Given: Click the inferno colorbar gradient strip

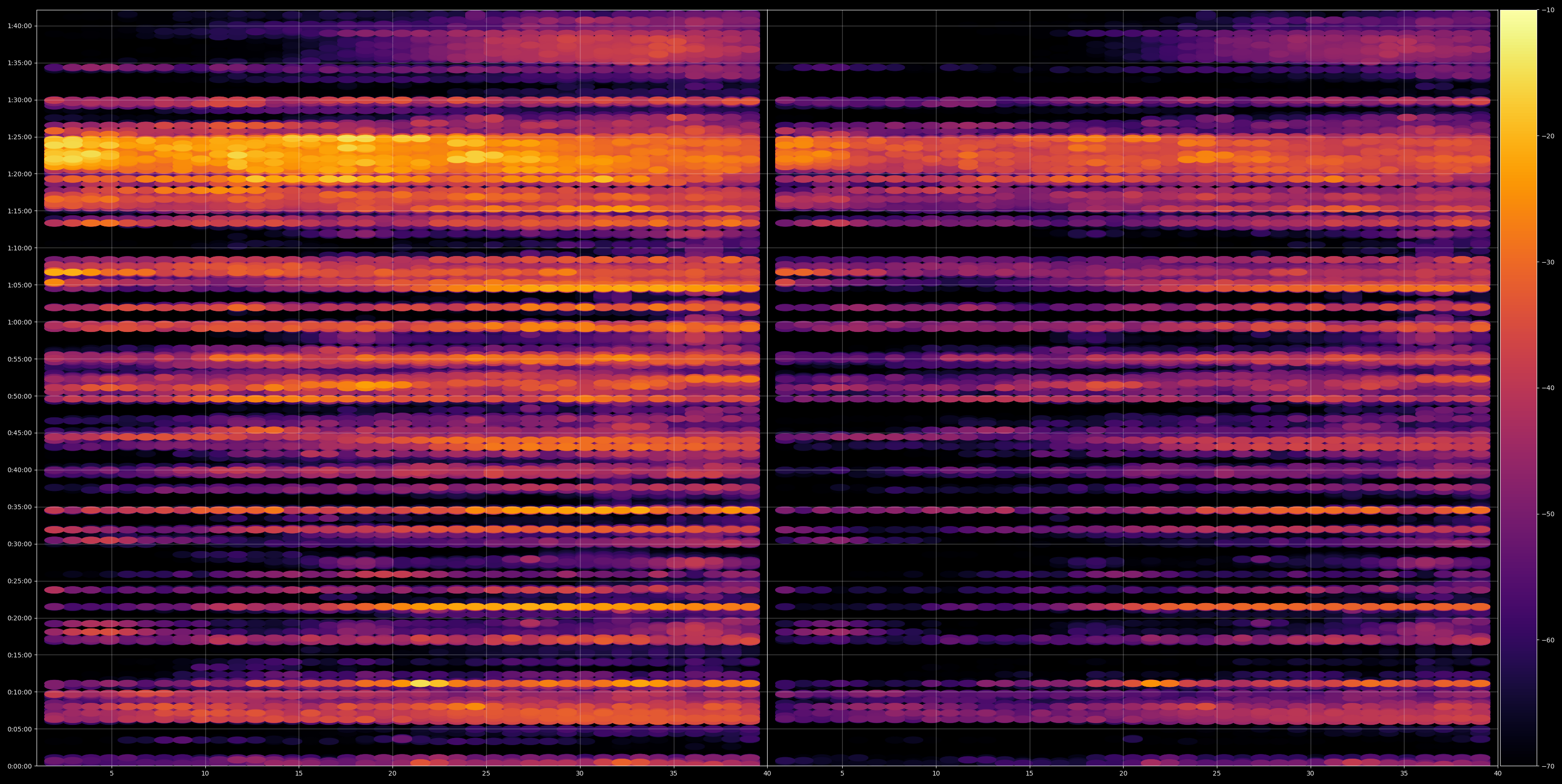Looking at the screenshot, I should (1518, 388).
